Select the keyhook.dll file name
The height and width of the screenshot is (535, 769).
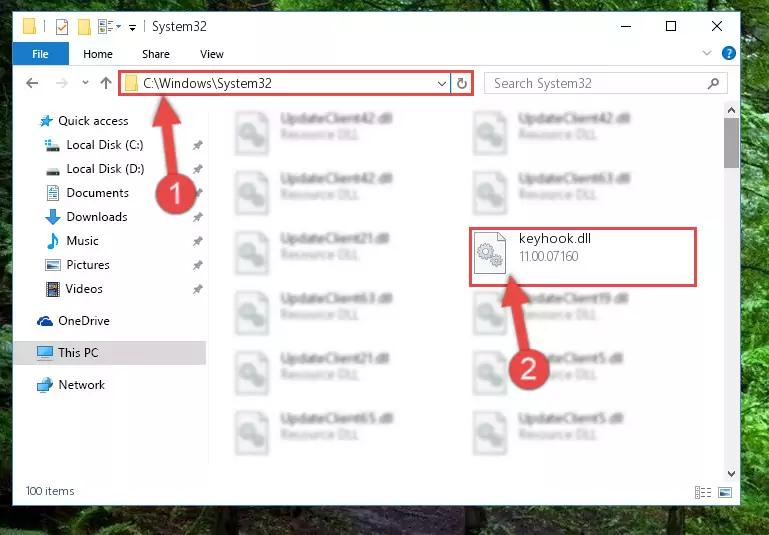click(555, 239)
